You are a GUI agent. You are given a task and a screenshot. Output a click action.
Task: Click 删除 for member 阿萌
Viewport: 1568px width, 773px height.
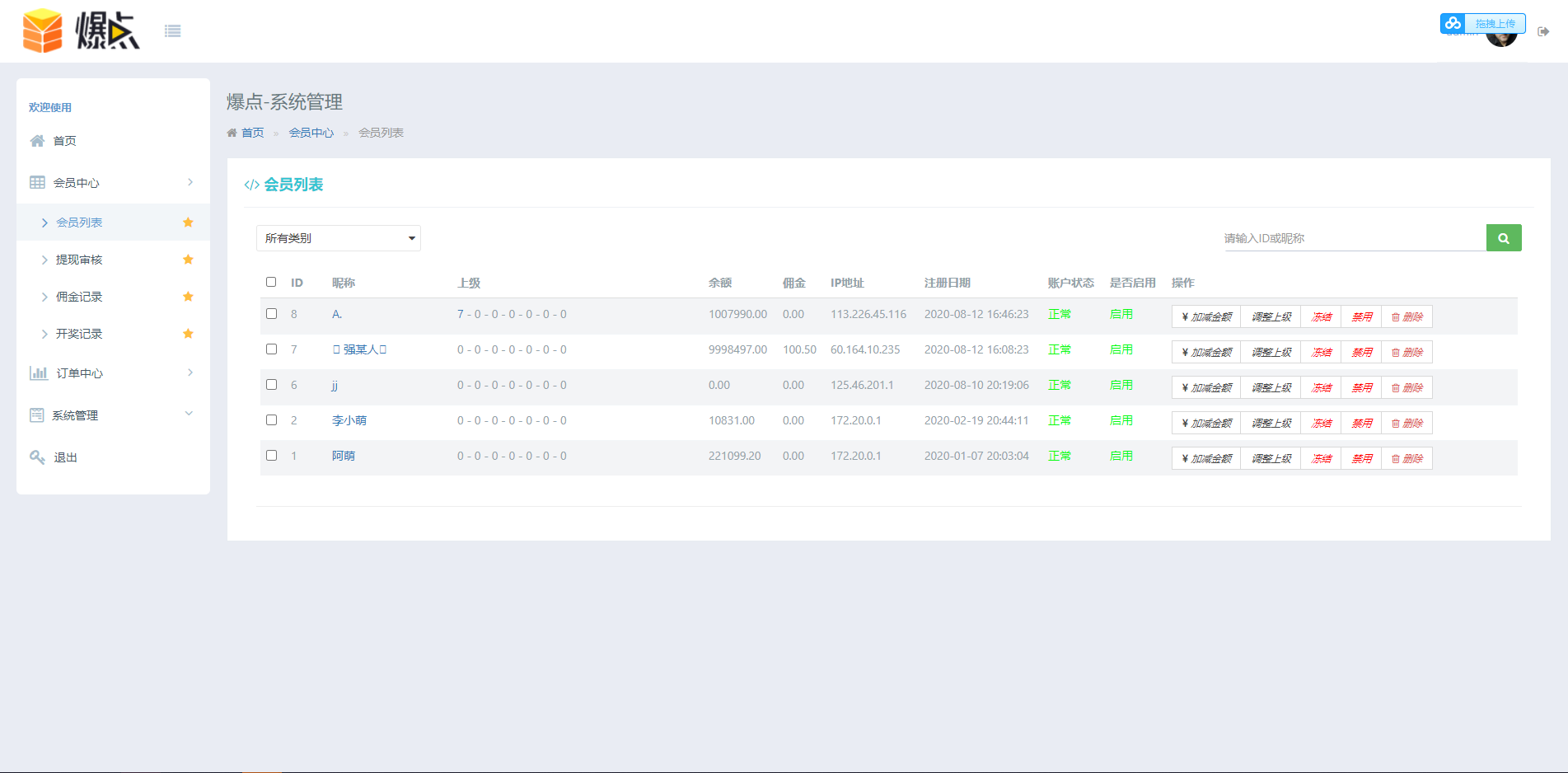(1407, 459)
